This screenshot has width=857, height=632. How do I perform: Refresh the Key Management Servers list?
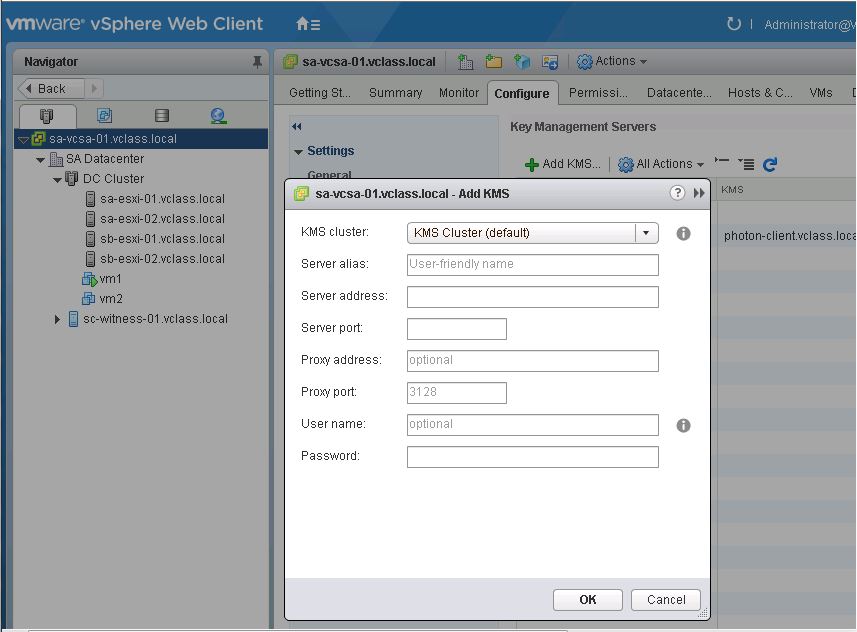pyautogui.click(x=770, y=164)
